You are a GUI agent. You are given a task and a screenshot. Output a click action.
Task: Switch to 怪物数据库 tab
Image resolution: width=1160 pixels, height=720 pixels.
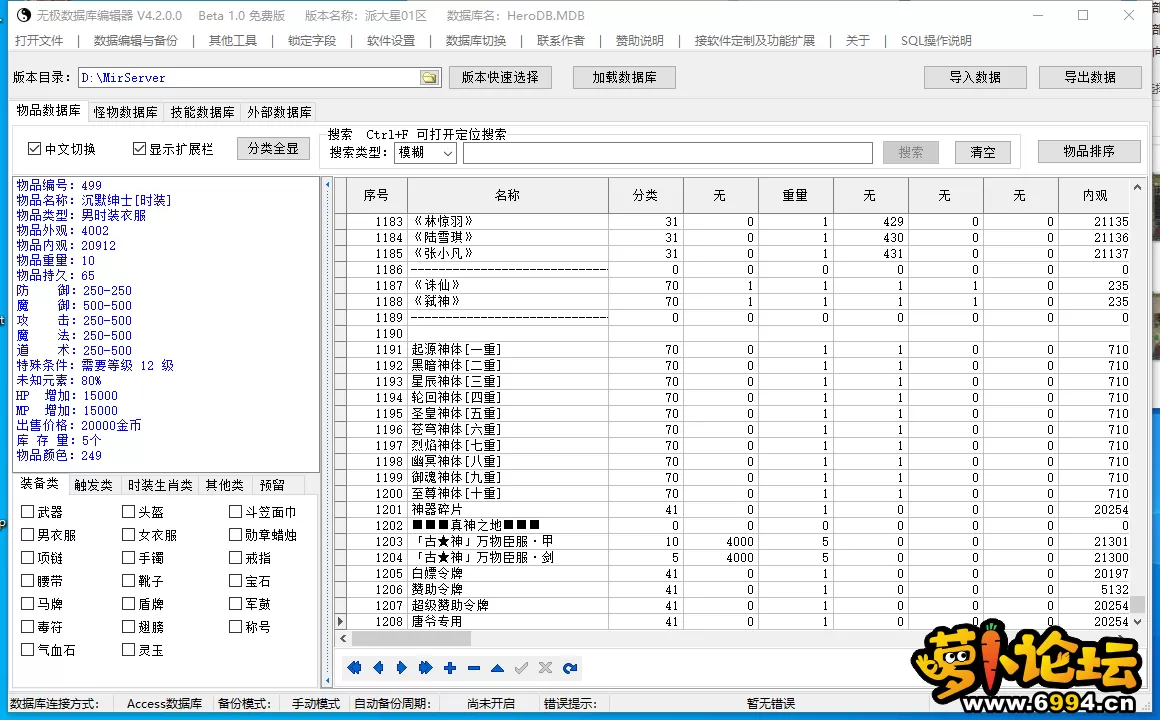point(125,112)
